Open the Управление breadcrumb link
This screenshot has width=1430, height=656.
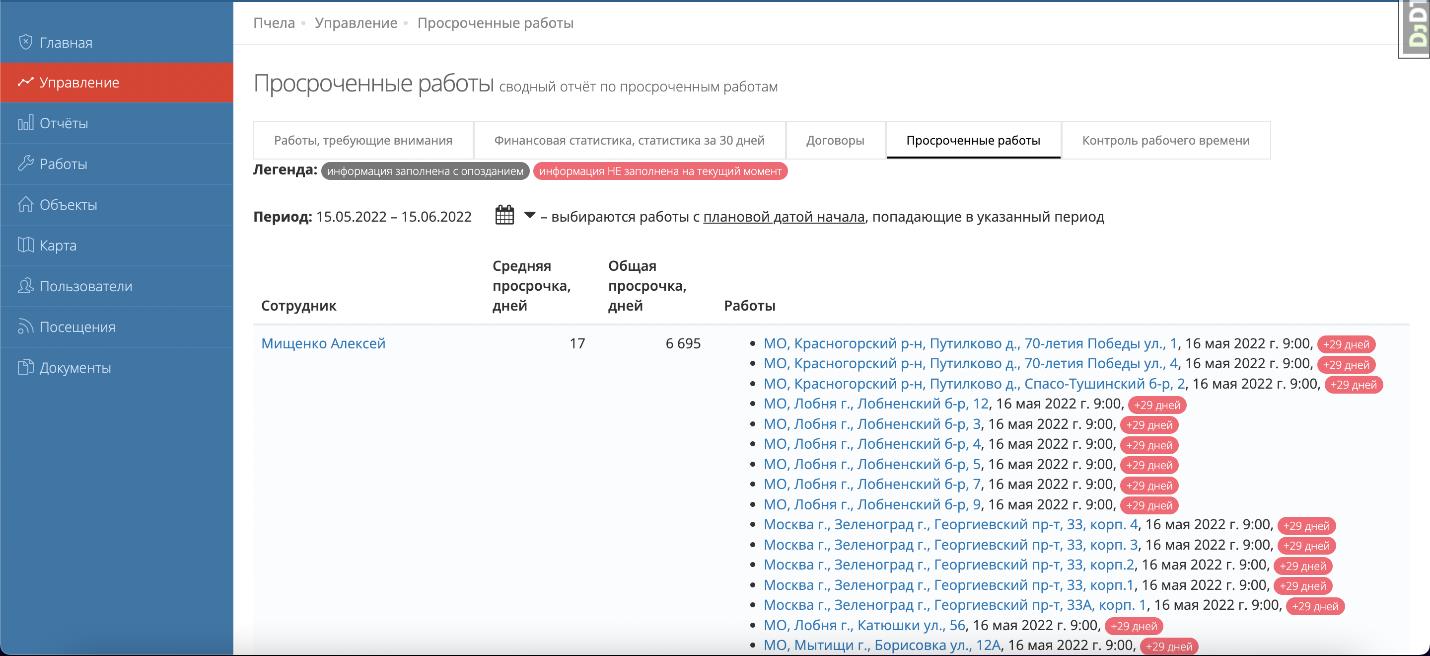[355, 22]
